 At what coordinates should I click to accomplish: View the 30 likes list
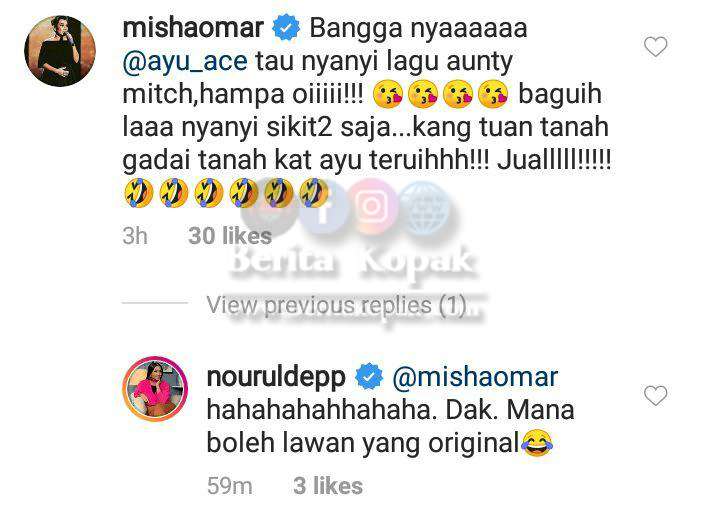point(230,236)
